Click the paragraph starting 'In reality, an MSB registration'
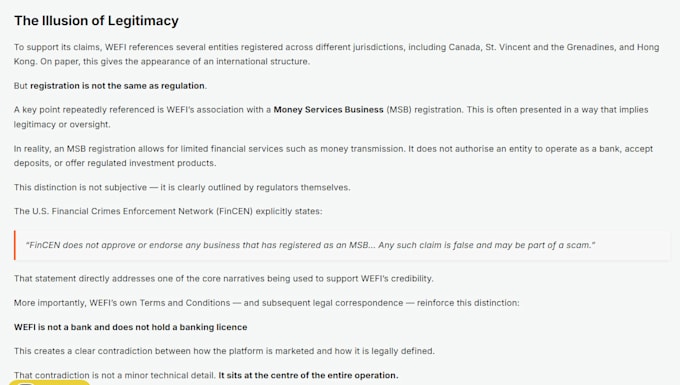The height and width of the screenshot is (385, 680). tap(333, 156)
